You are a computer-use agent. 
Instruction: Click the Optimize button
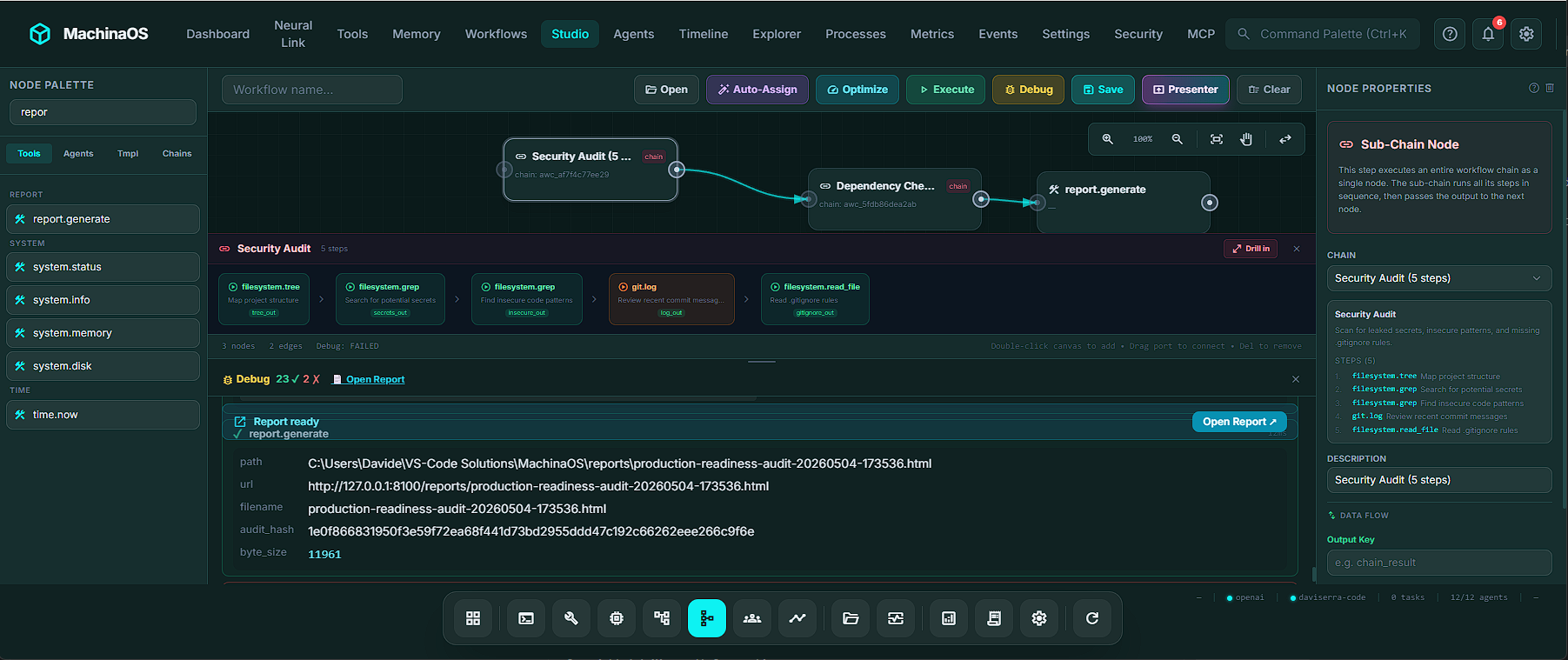click(x=857, y=90)
